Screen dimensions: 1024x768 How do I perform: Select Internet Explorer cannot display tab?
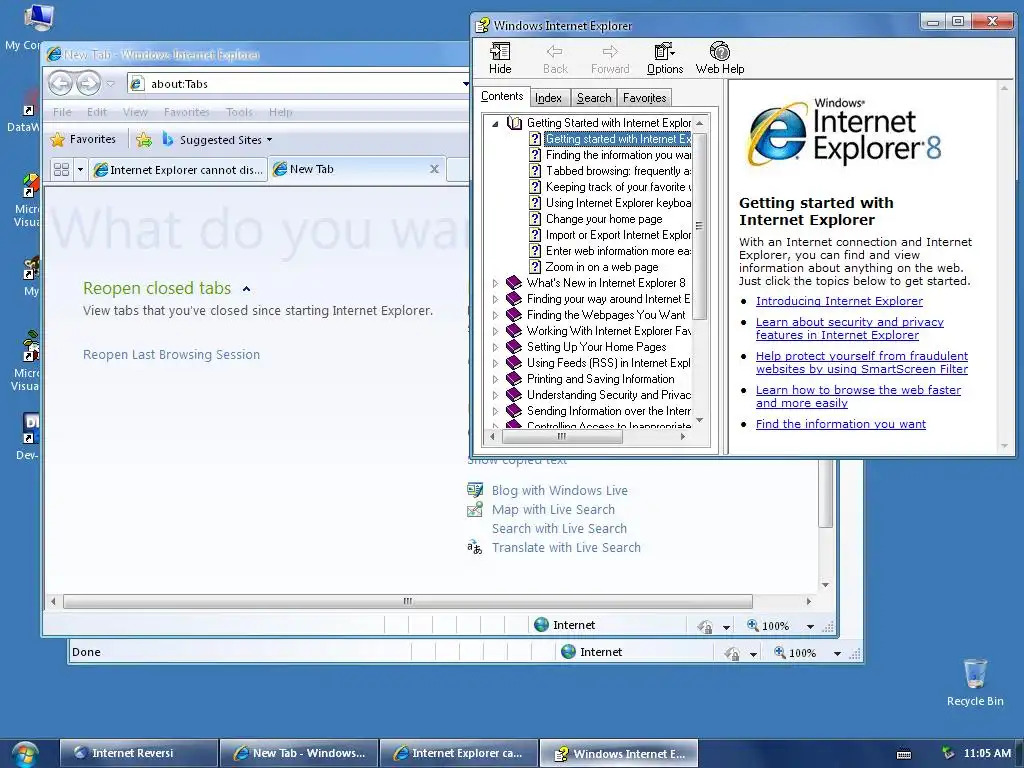[178, 170]
